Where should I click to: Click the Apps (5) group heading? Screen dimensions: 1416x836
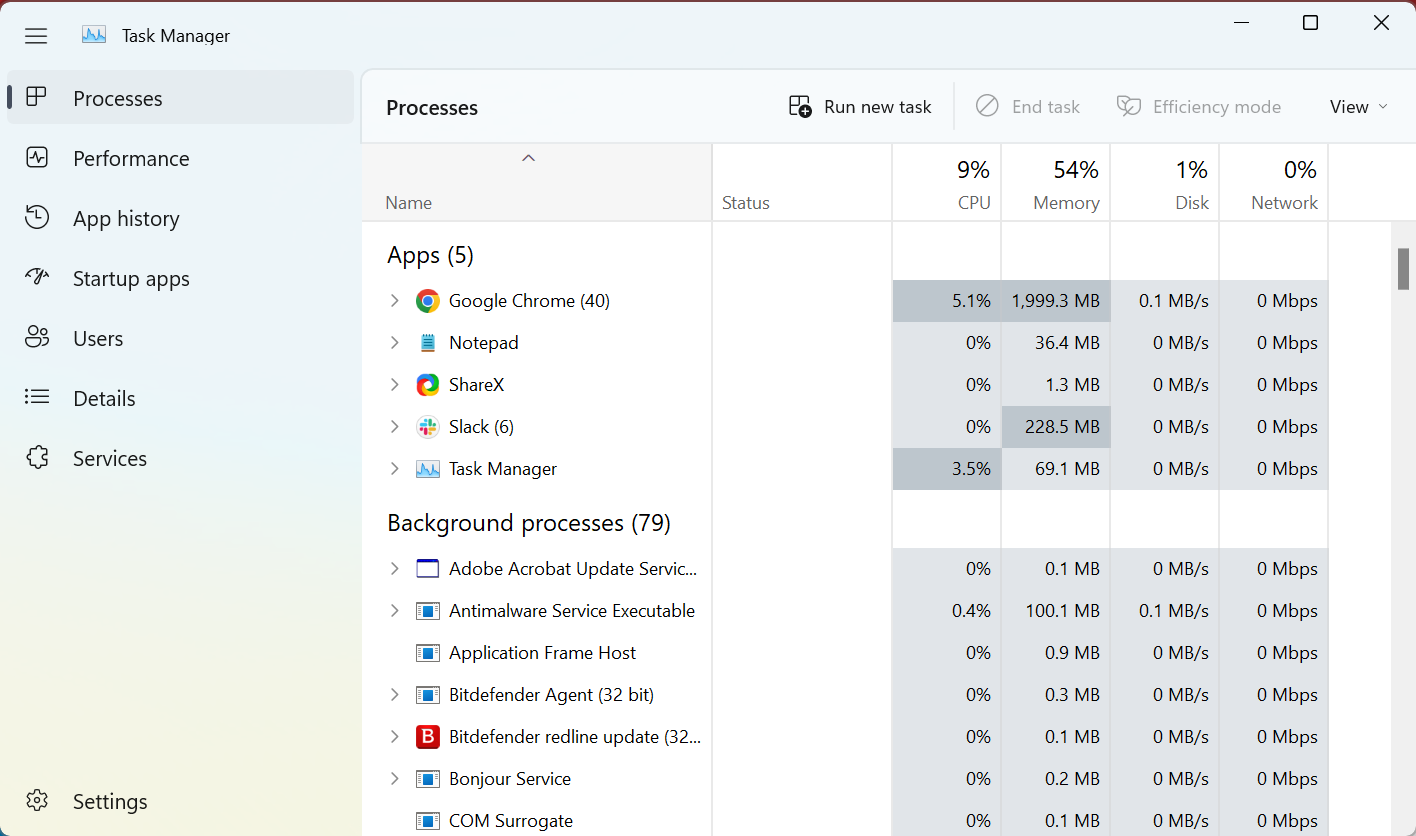[x=430, y=255]
